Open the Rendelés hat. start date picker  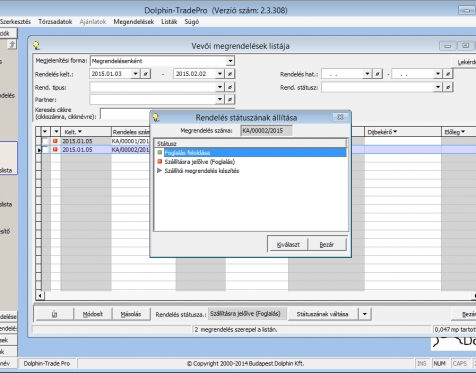[x=367, y=74]
